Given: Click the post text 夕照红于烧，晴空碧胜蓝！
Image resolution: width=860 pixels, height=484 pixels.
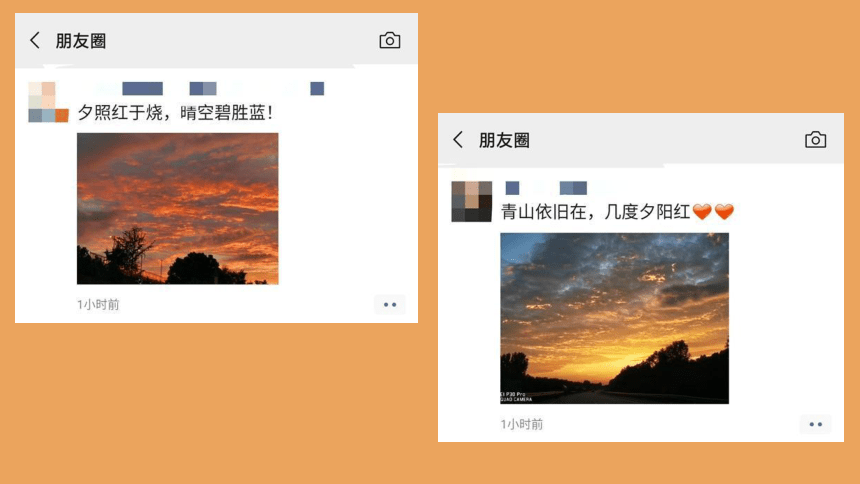Looking at the screenshot, I should (176, 112).
